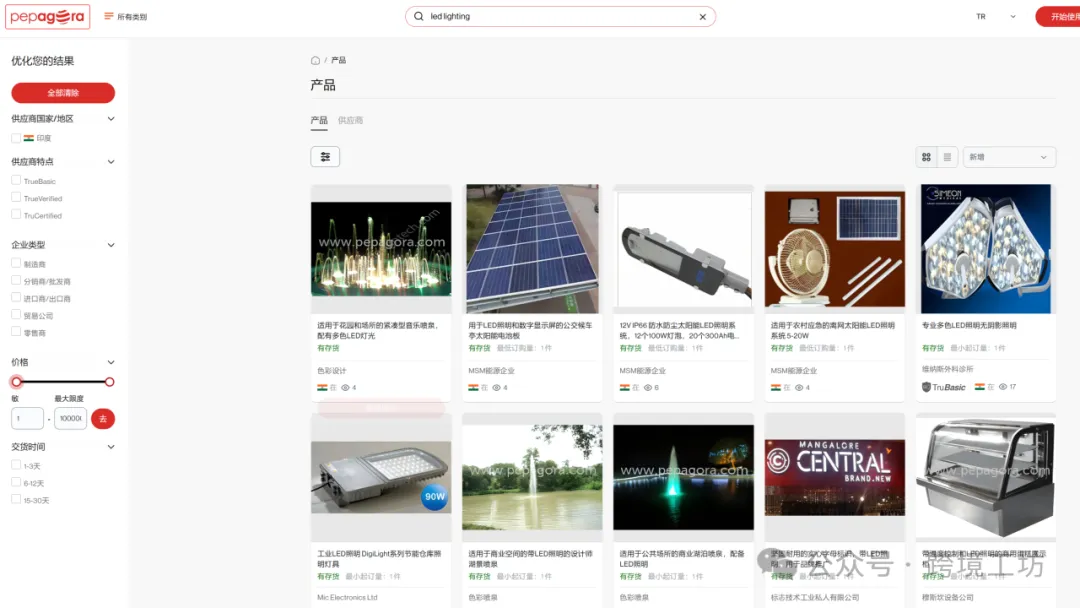Enable the TrueVerified filter checkbox
1080x608 pixels.
tap(16, 198)
